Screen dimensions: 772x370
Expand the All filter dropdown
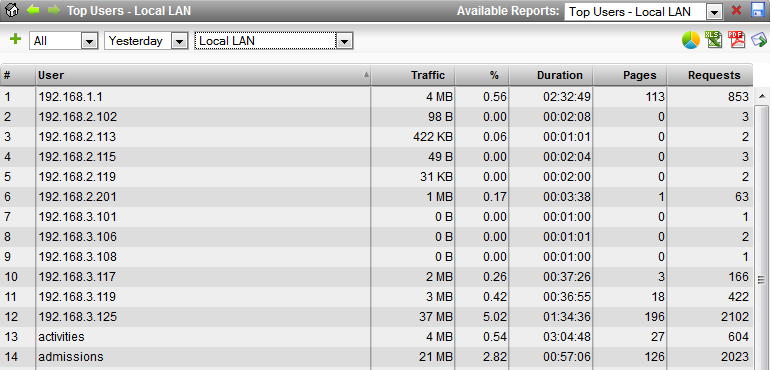click(x=63, y=41)
